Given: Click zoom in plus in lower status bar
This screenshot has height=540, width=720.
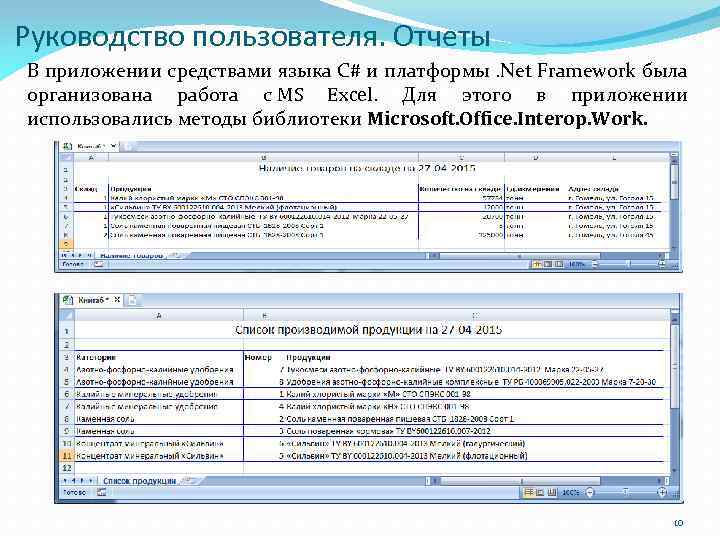Looking at the screenshot, I should click(x=662, y=493).
